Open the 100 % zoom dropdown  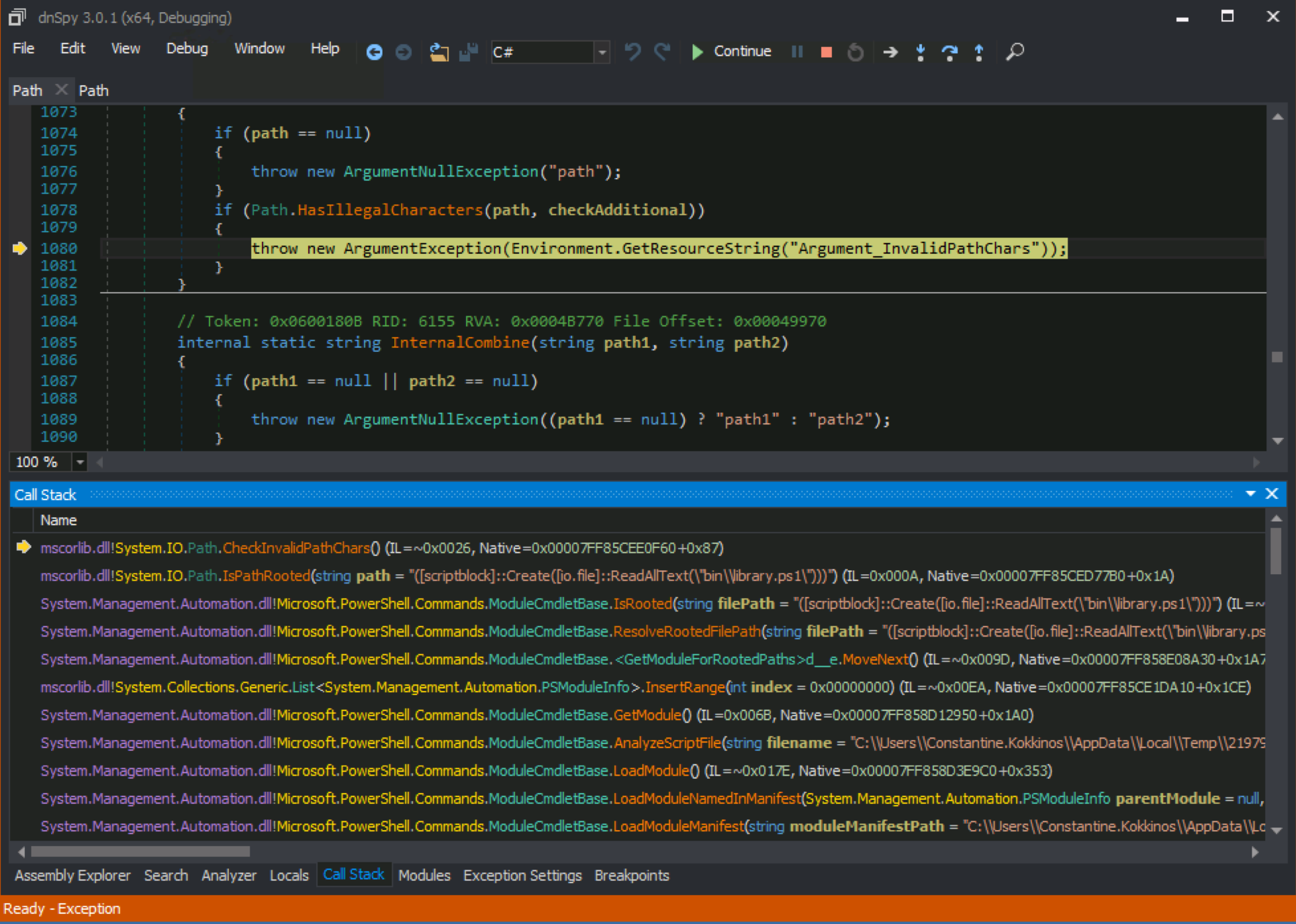pyautogui.click(x=80, y=462)
